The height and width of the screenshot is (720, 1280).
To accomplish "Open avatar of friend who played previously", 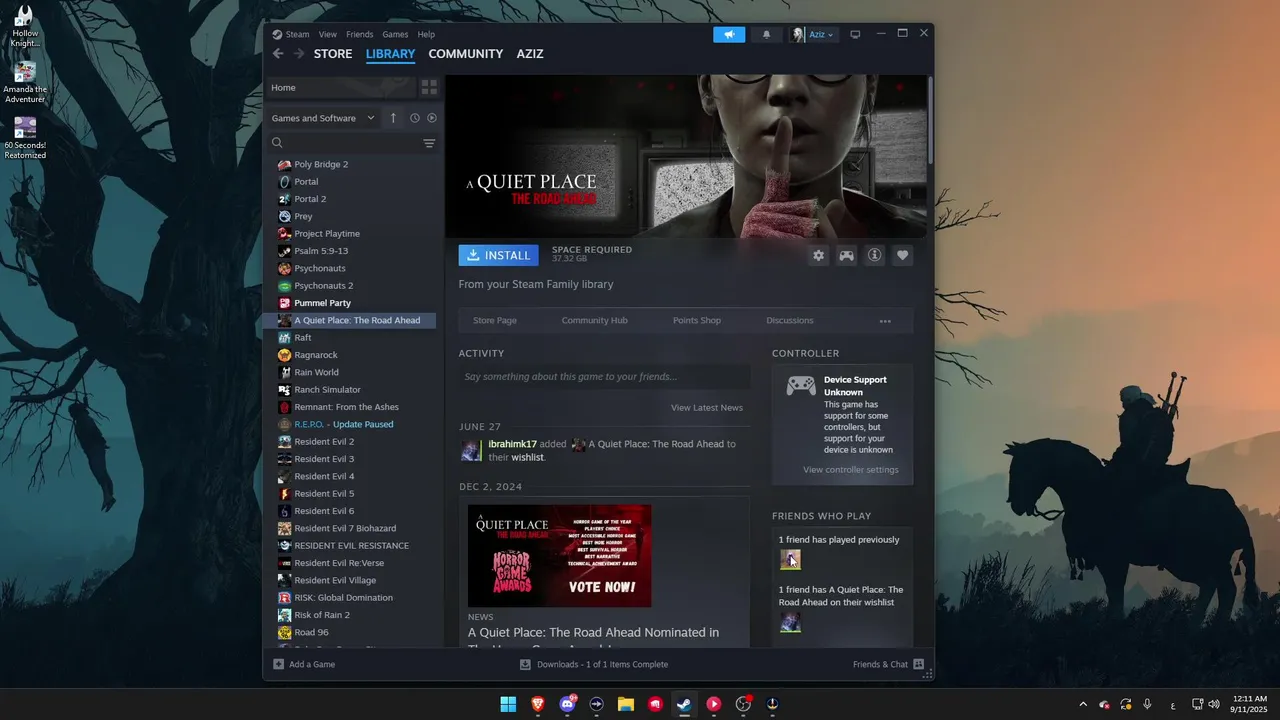I will pos(790,560).
